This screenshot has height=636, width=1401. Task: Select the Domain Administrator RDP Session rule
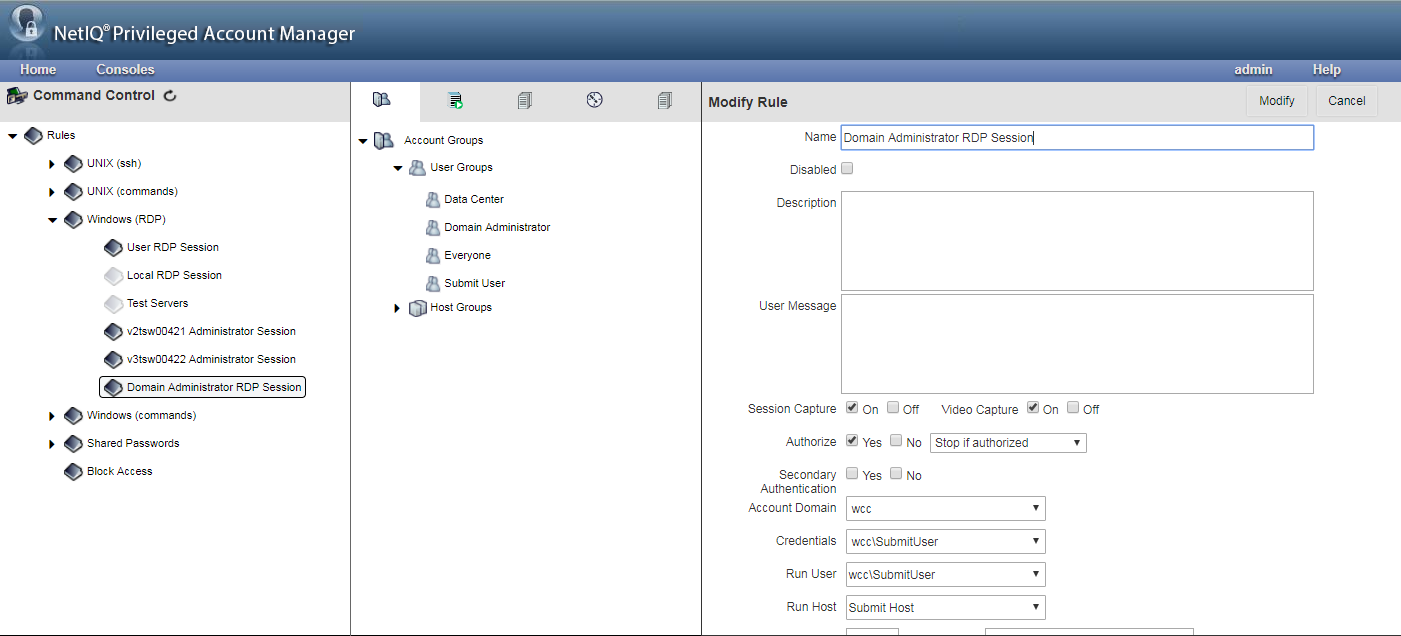[x=202, y=387]
